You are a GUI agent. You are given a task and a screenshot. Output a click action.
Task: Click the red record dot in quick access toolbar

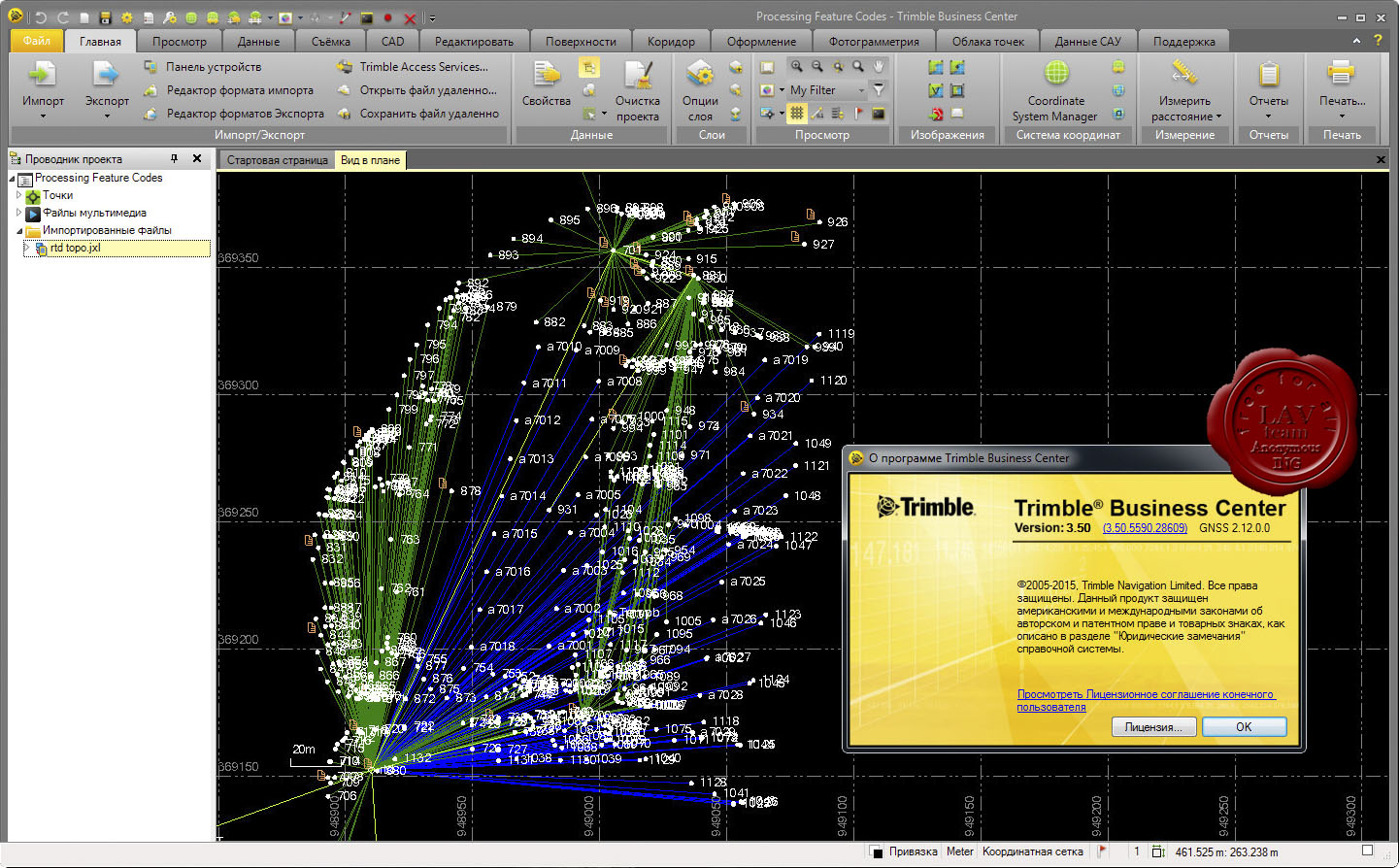click(388, 17)
